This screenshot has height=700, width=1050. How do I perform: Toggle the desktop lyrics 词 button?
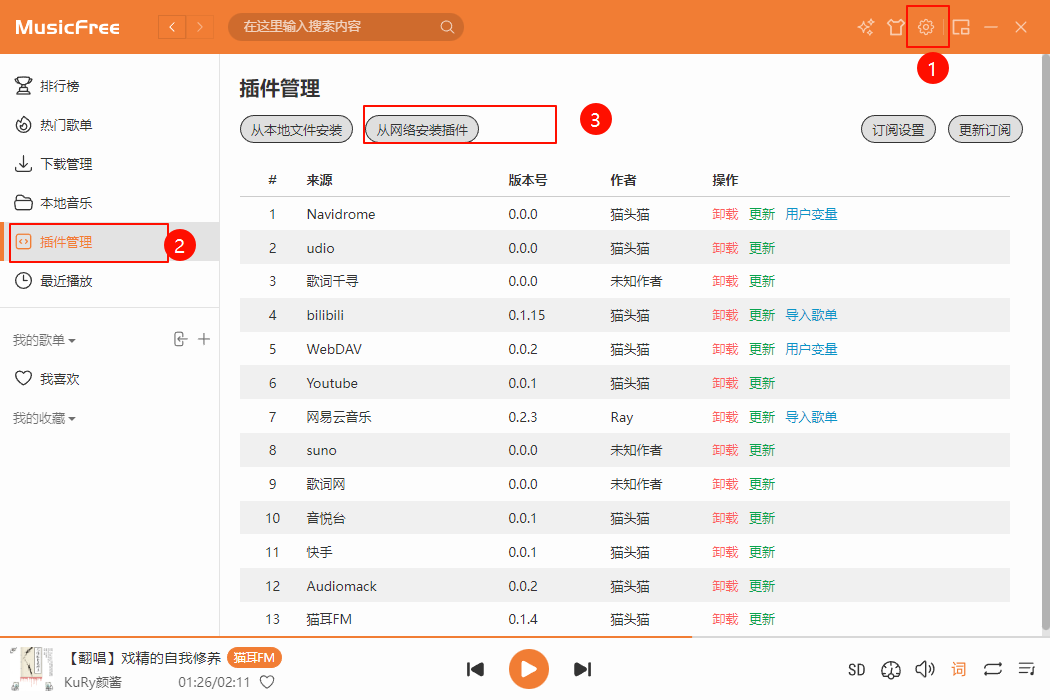[x=959, y=669]
